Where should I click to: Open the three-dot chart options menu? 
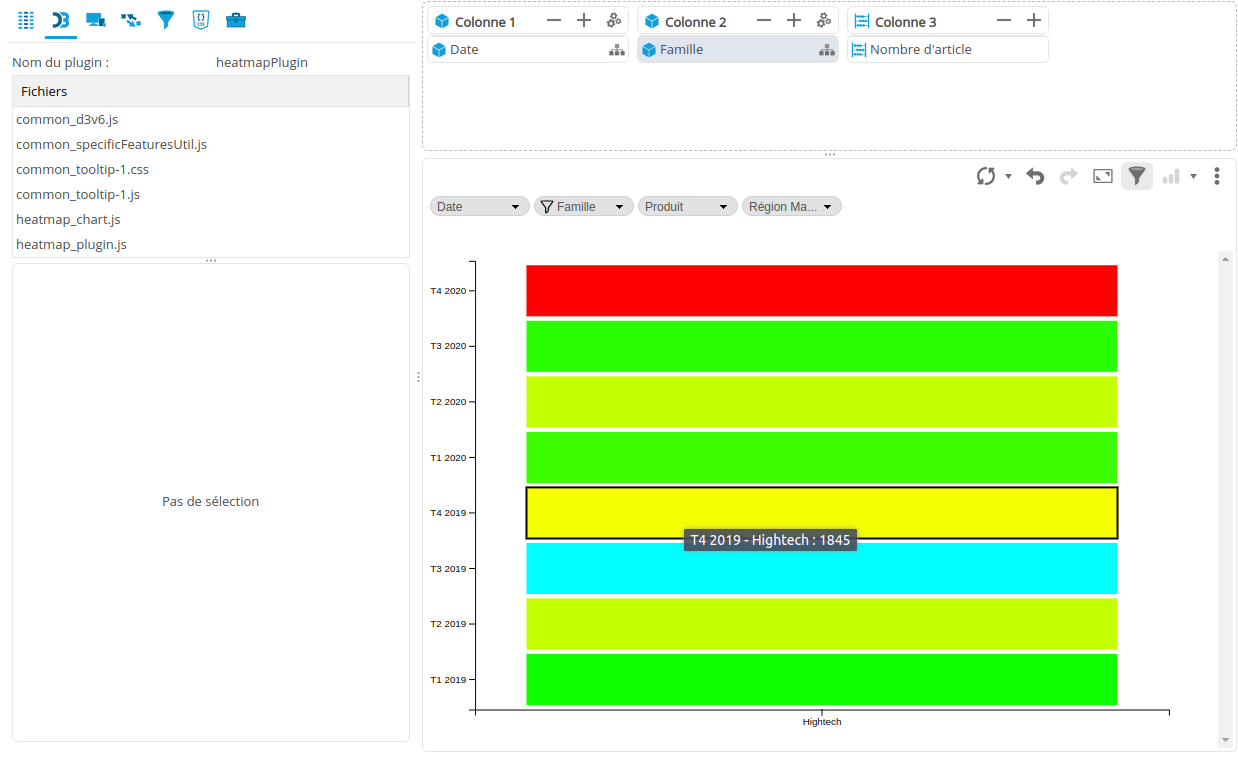pos(1216,176)
